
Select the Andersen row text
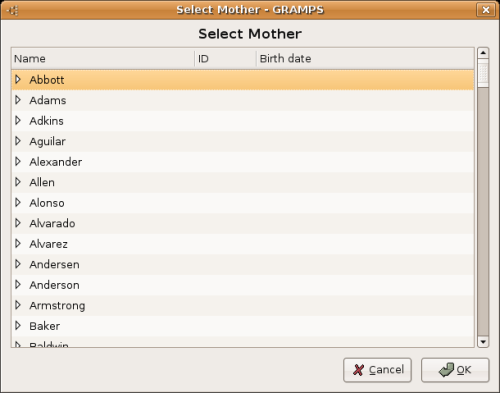[x=54, y=264]
